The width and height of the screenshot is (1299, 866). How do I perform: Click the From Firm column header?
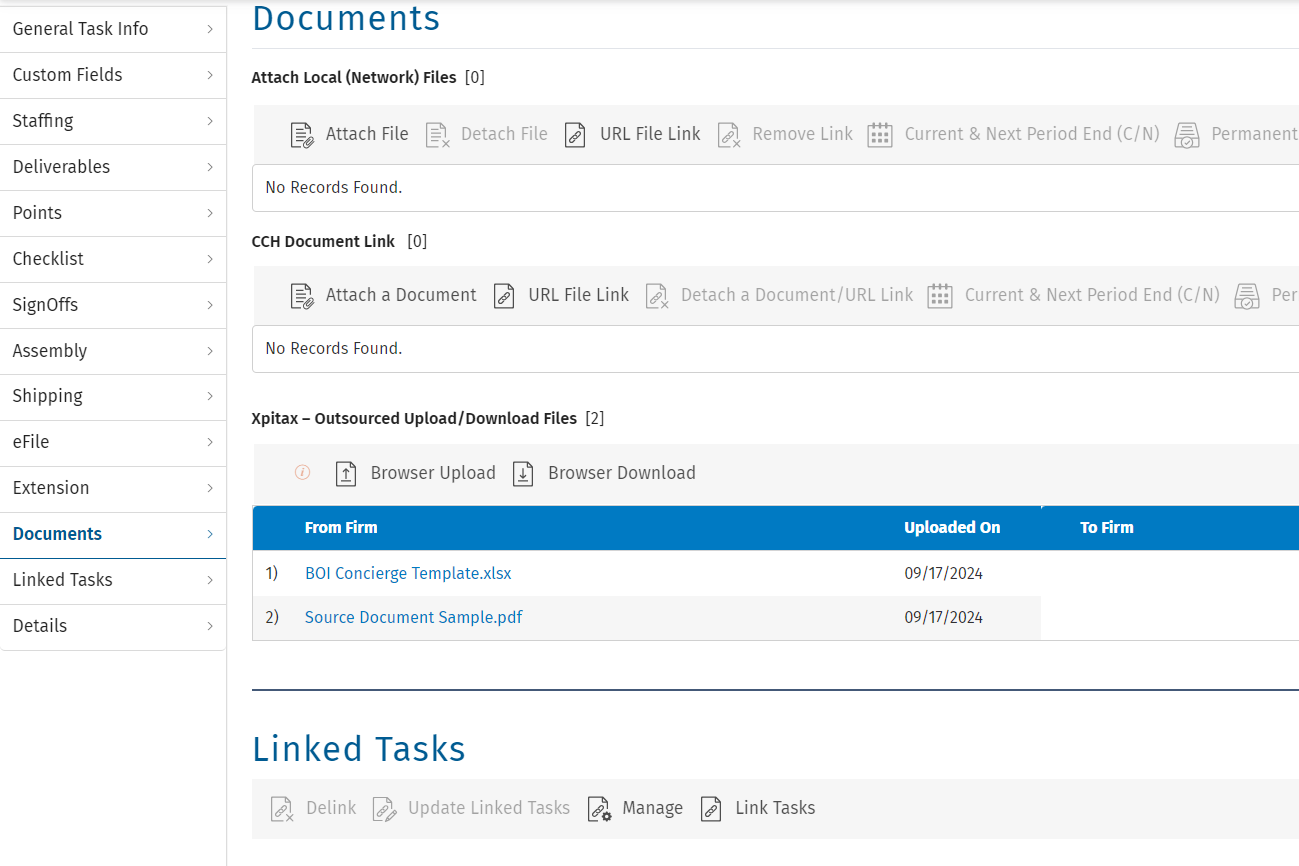341,528
